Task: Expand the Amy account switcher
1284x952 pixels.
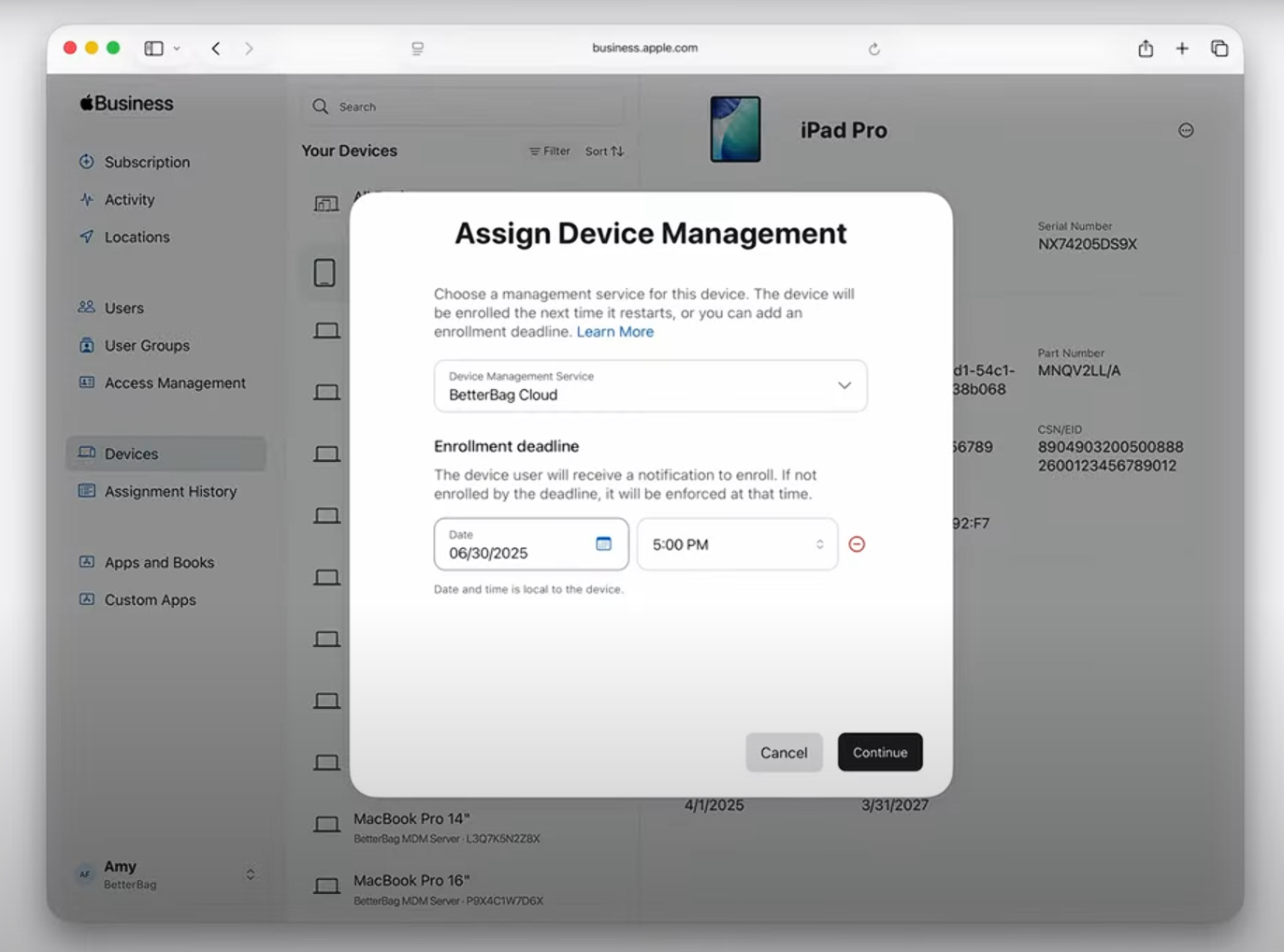Action: click(x=251, y=874)
